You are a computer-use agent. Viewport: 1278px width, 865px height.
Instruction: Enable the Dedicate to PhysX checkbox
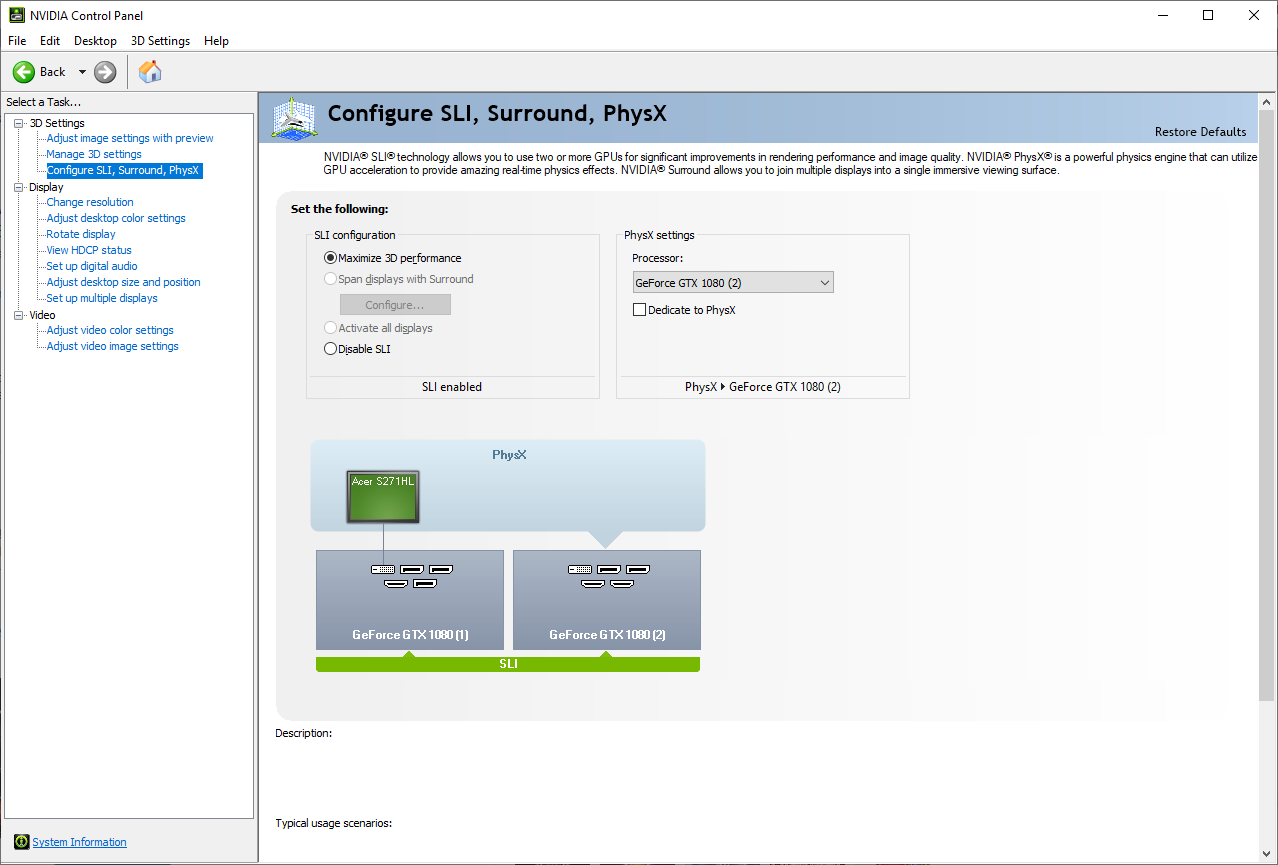click(640, 310)
